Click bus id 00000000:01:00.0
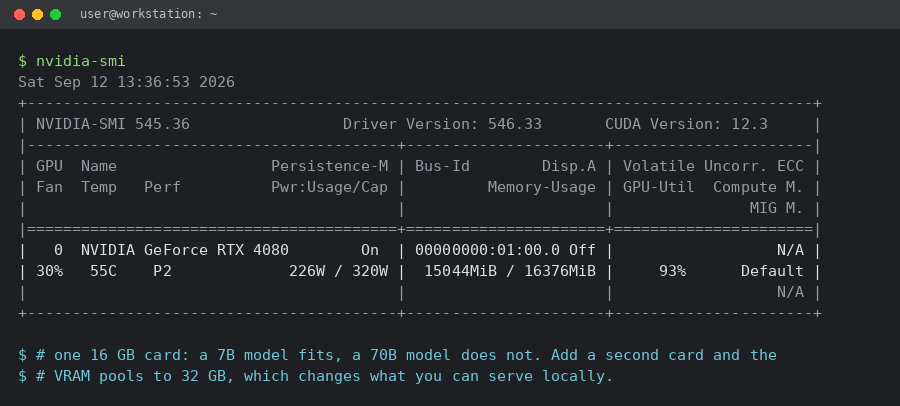This screenshot has width=900, height=406. pyautogui.click(x=487, y=250)
